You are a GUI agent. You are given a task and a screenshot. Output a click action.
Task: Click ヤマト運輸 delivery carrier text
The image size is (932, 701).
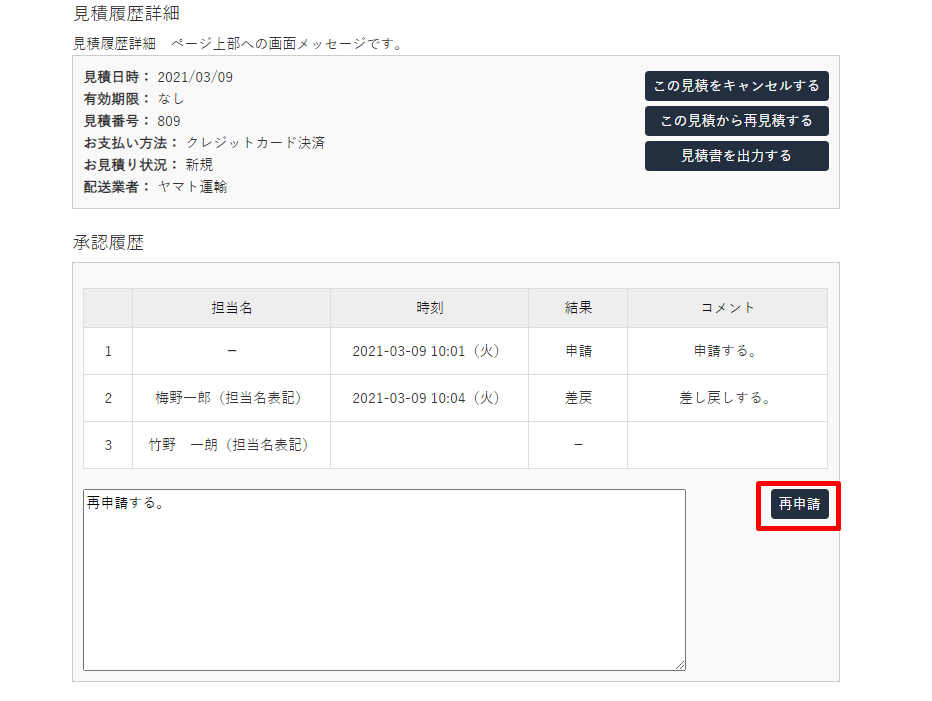tap(193, 187)
